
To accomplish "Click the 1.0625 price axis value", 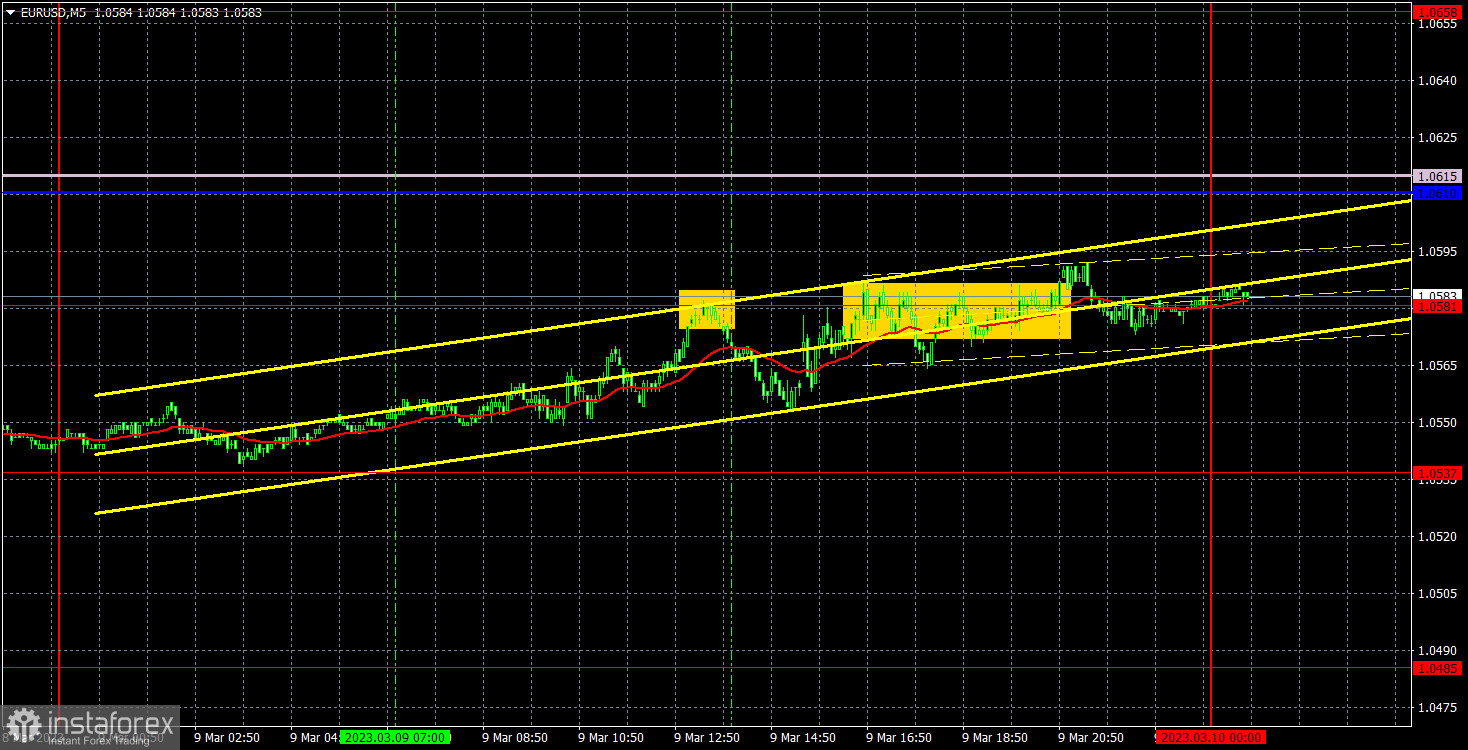I will [1436, 137].
